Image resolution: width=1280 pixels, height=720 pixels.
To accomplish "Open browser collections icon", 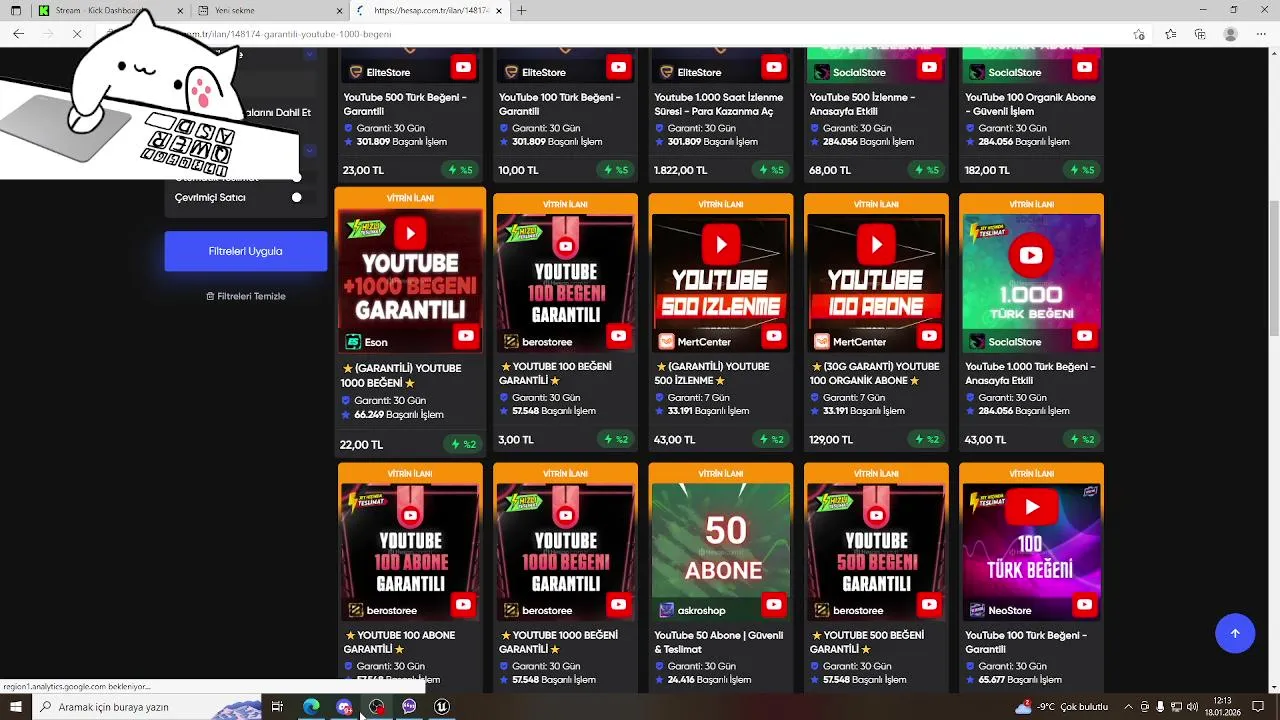I will 1200,34.
